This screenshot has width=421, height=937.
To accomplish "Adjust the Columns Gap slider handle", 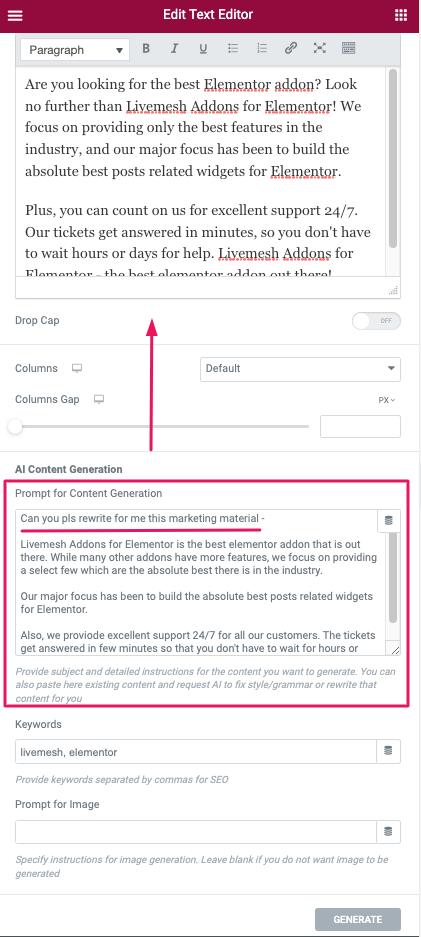I will click(x=15, y=427).
